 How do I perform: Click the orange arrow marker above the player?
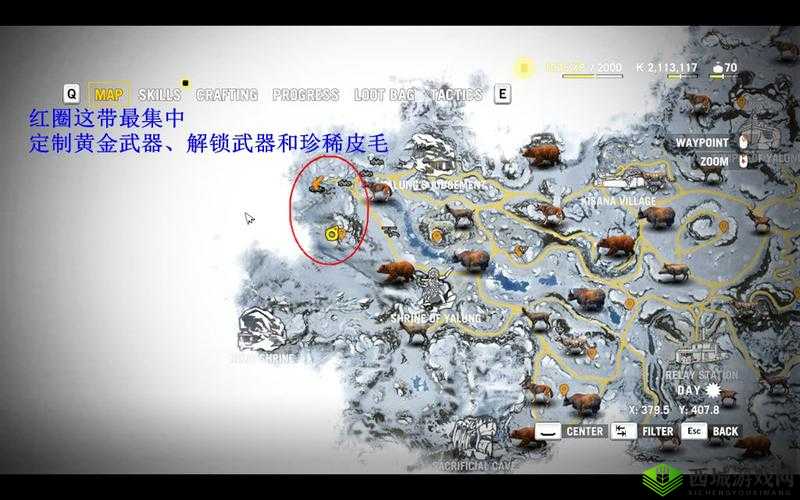pos(318,182)
